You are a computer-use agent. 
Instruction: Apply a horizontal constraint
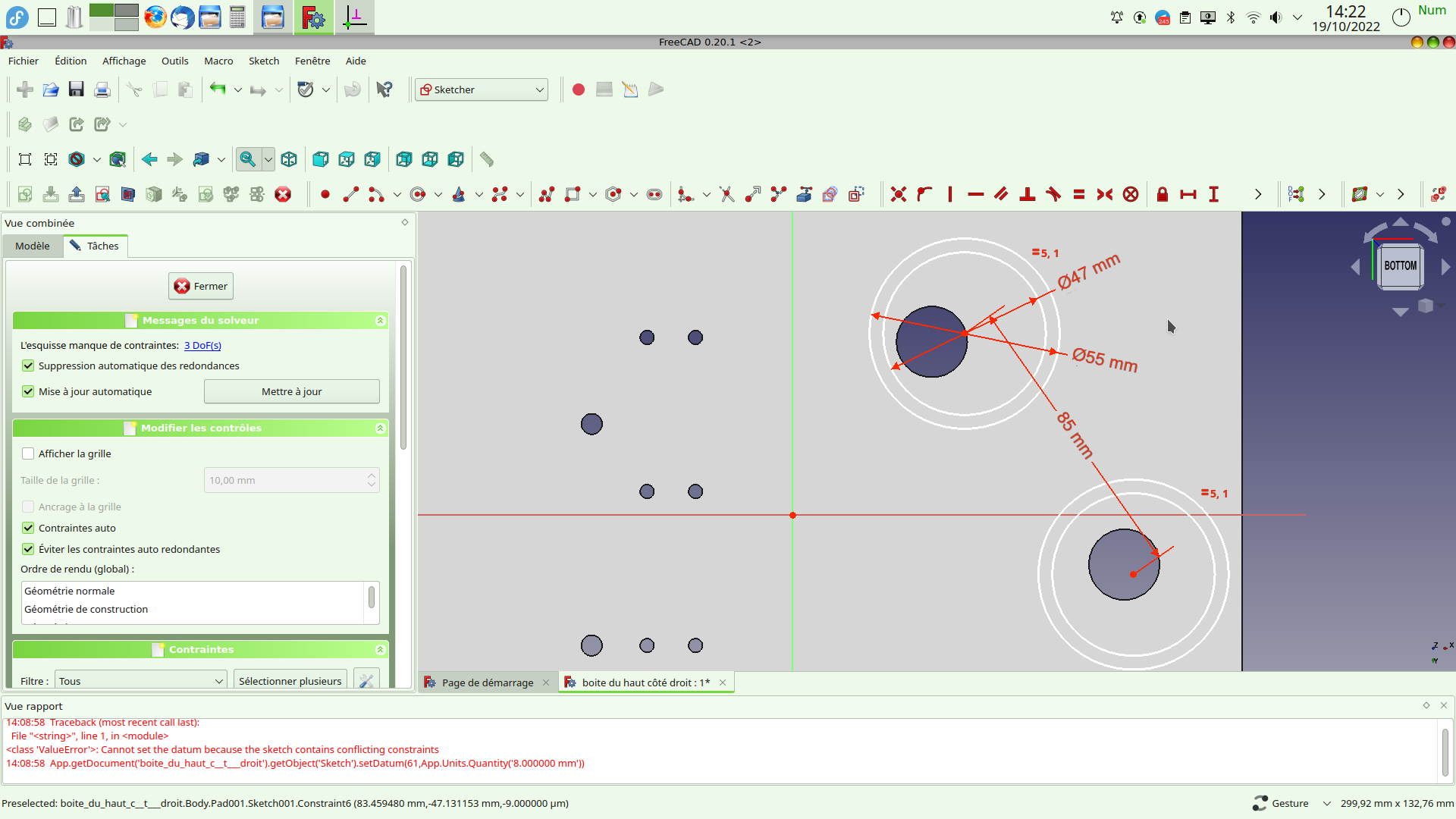pyautogui.click(x=976, y=195)
